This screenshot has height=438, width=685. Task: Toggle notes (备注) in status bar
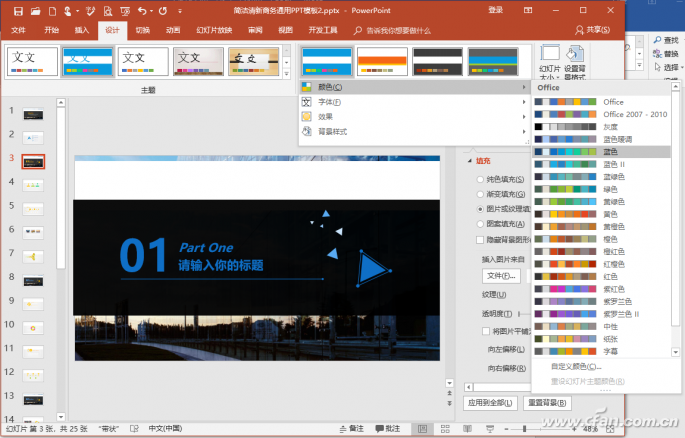[x=352, y=429]
